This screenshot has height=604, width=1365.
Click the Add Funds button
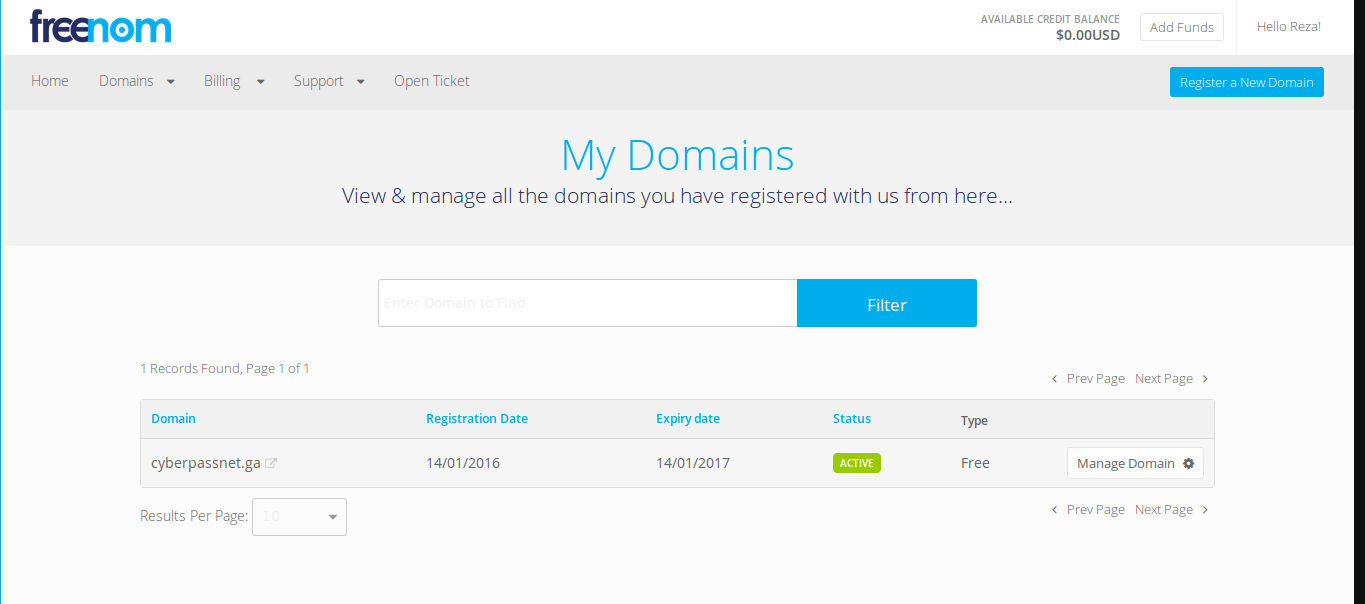[1182, 27]
